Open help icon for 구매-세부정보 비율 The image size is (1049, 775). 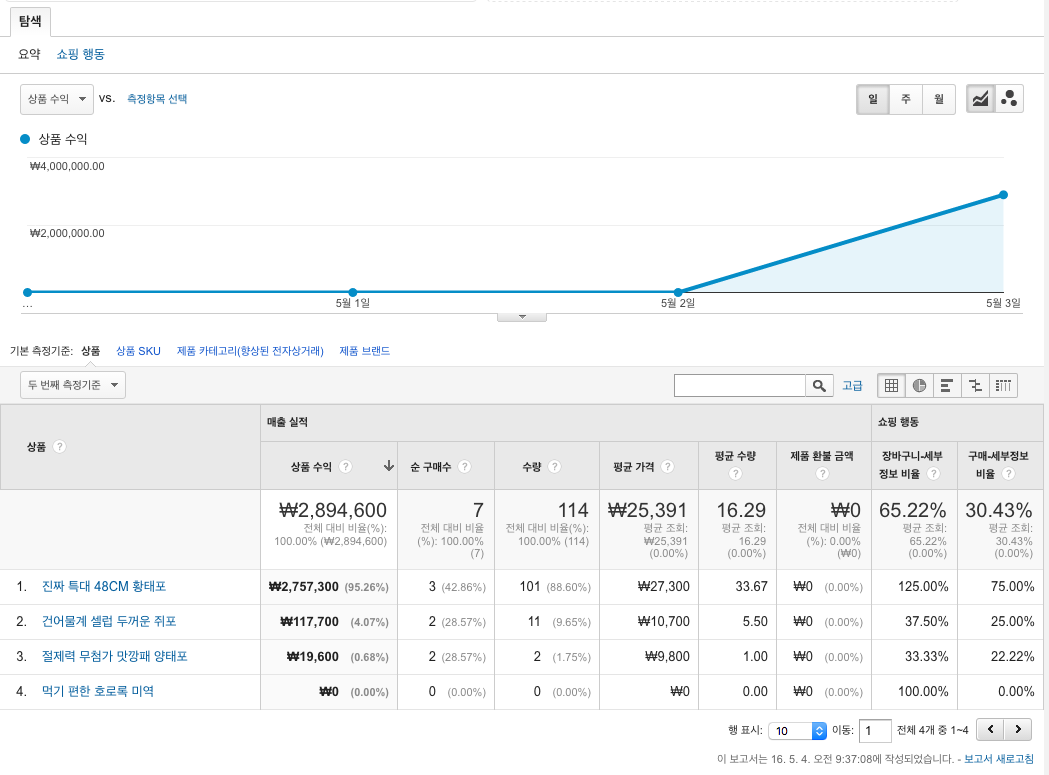pos(1008,474)
